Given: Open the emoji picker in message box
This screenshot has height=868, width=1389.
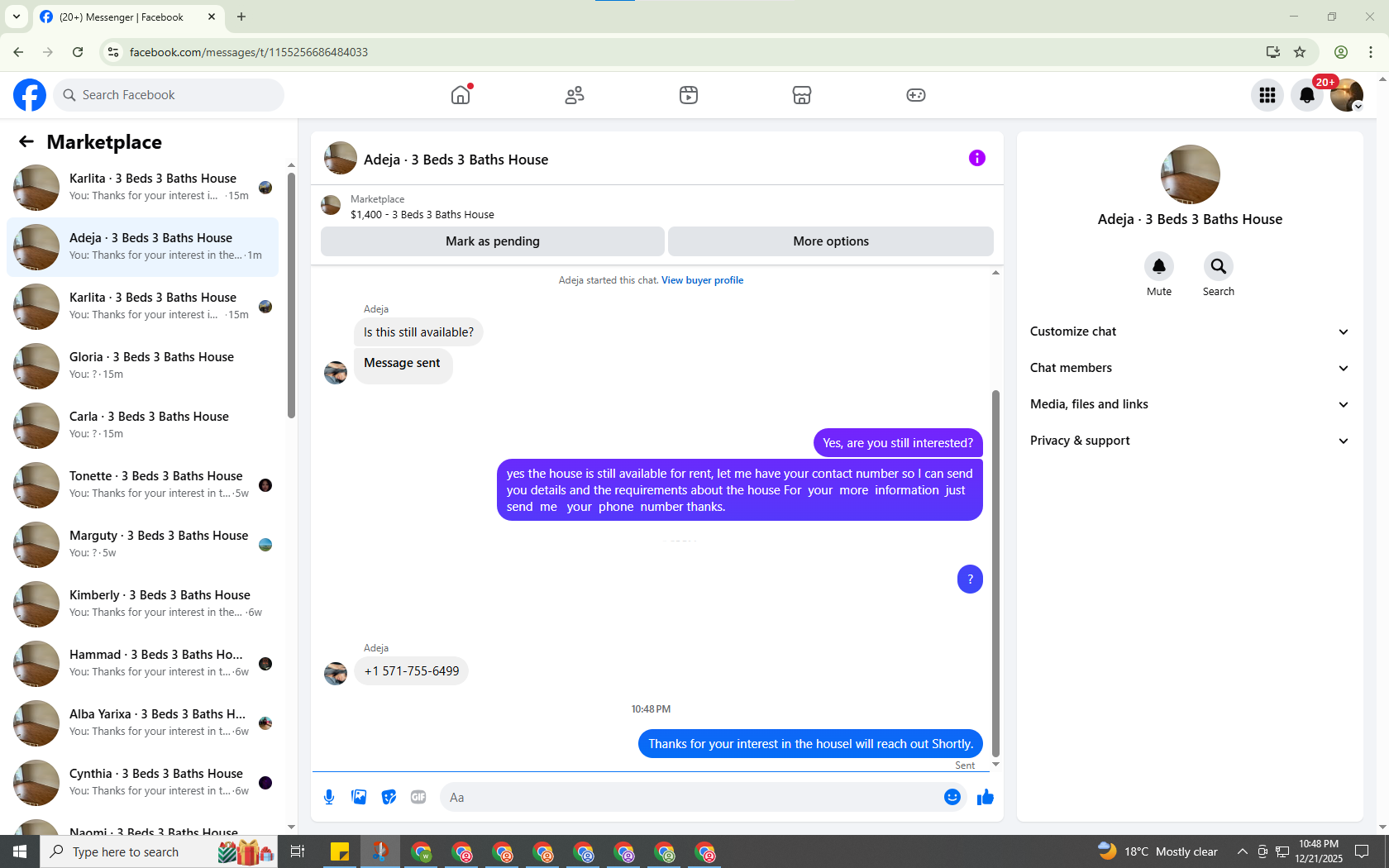Looking at the screenshot, I should [x=952, y=797].
